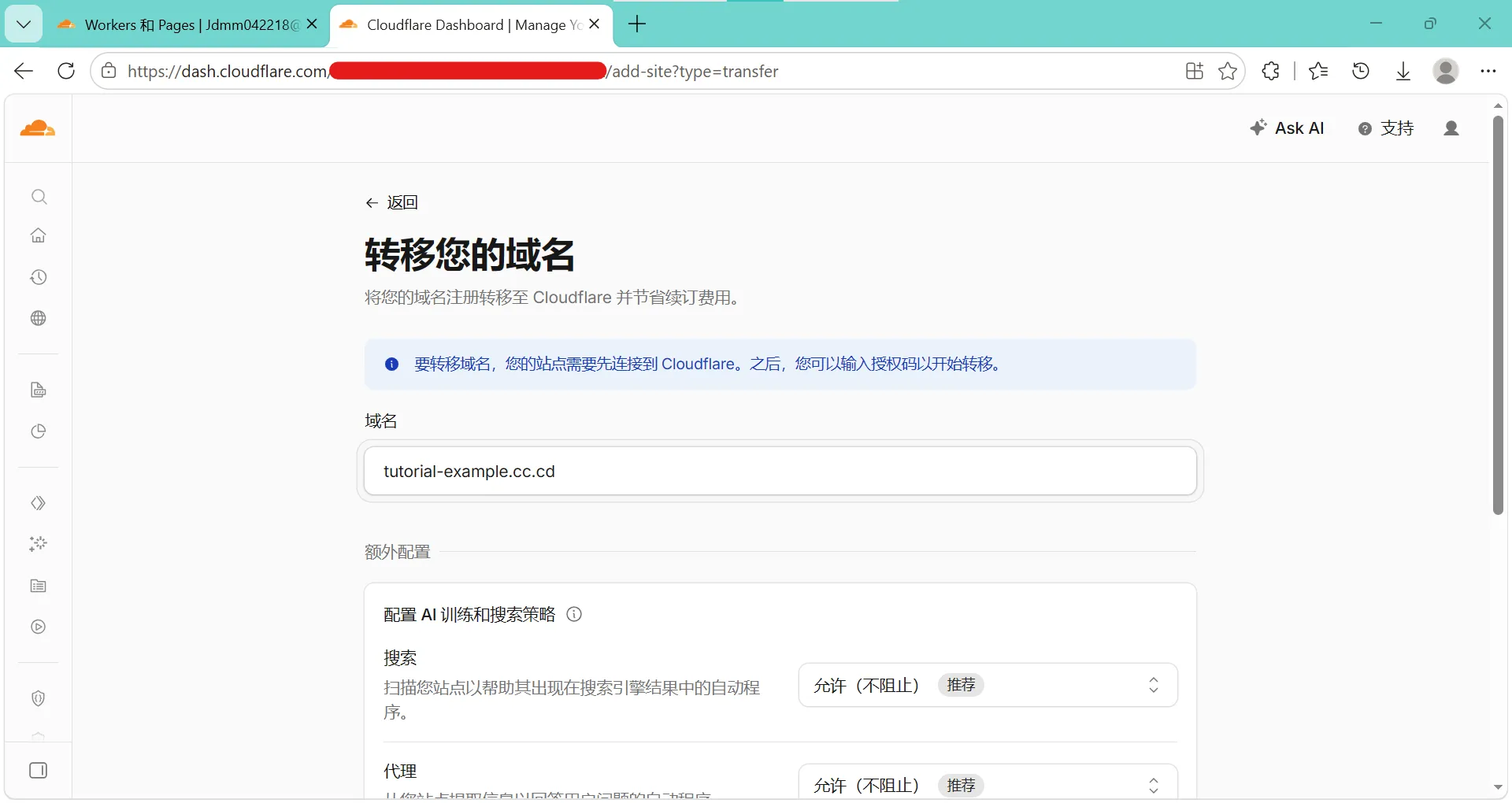Viewport: 1512px width, 803px height.
Task: Select the globe domains icon in sidebar
Action: (x=39, y=318)
